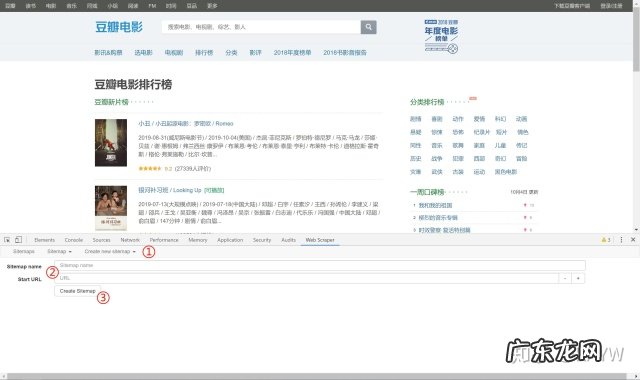Switch to the Memory tab
This screenshot has width=640, height=380.
coord(198,240)
